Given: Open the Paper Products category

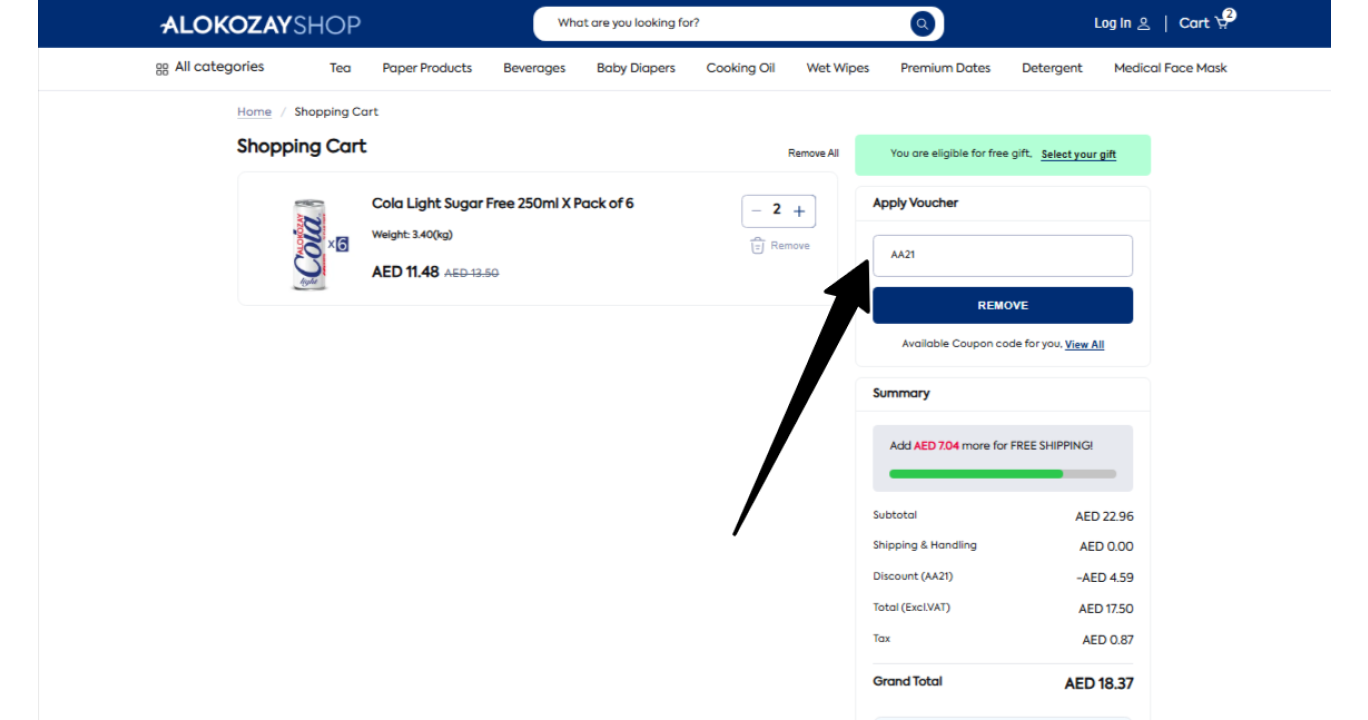Looking at the screenshot, I should tap(427, 68).
